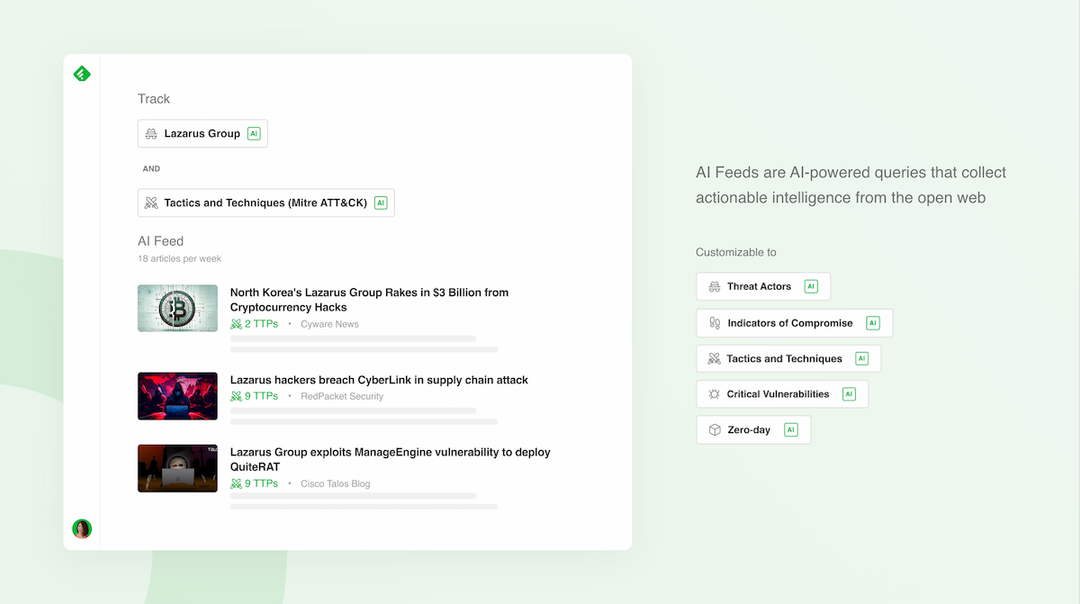The image size is (1080, 604).
Task: Click the crossed-swords icon on the Mitre ATT&CK chip
Action: click(x=152, y=202)
